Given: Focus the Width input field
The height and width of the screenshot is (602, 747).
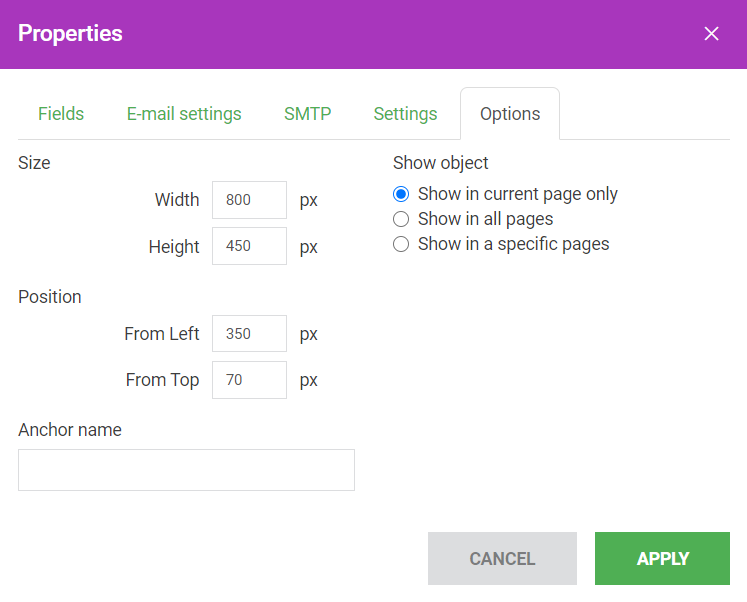Looking at the screenshot, I should [249, 200].
